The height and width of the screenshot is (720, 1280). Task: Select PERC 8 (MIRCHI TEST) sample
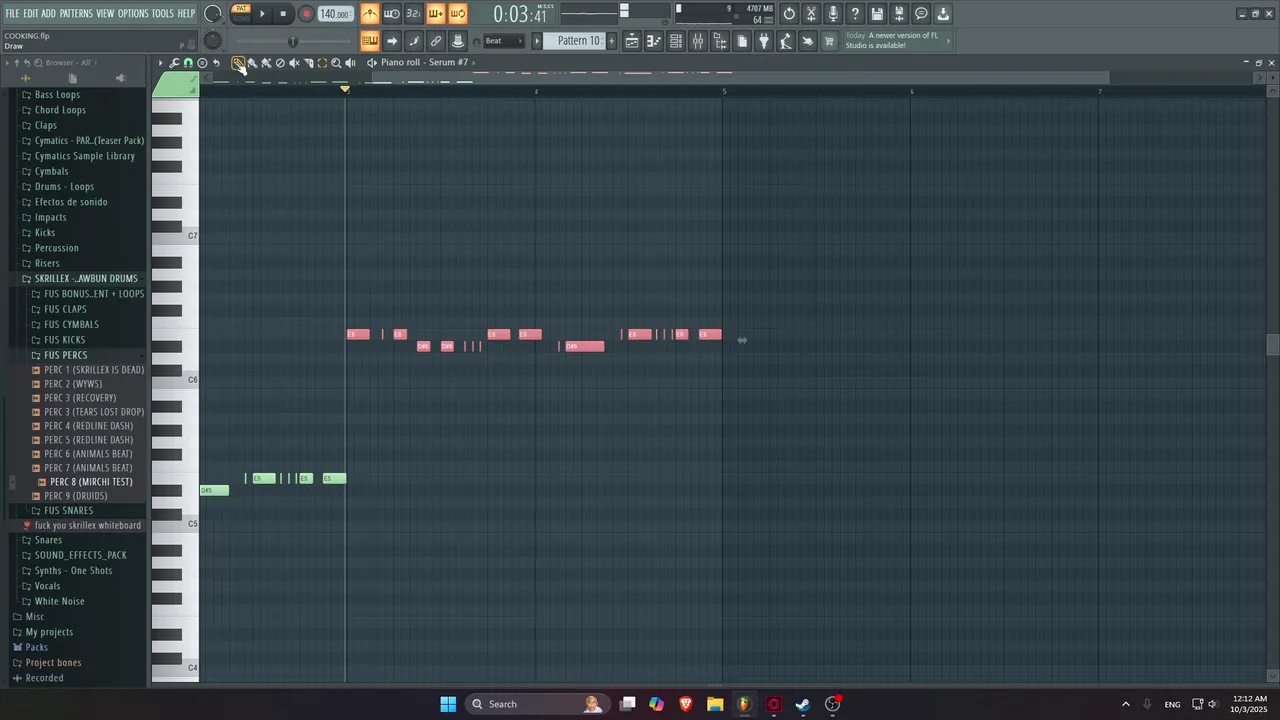point(91,482)
